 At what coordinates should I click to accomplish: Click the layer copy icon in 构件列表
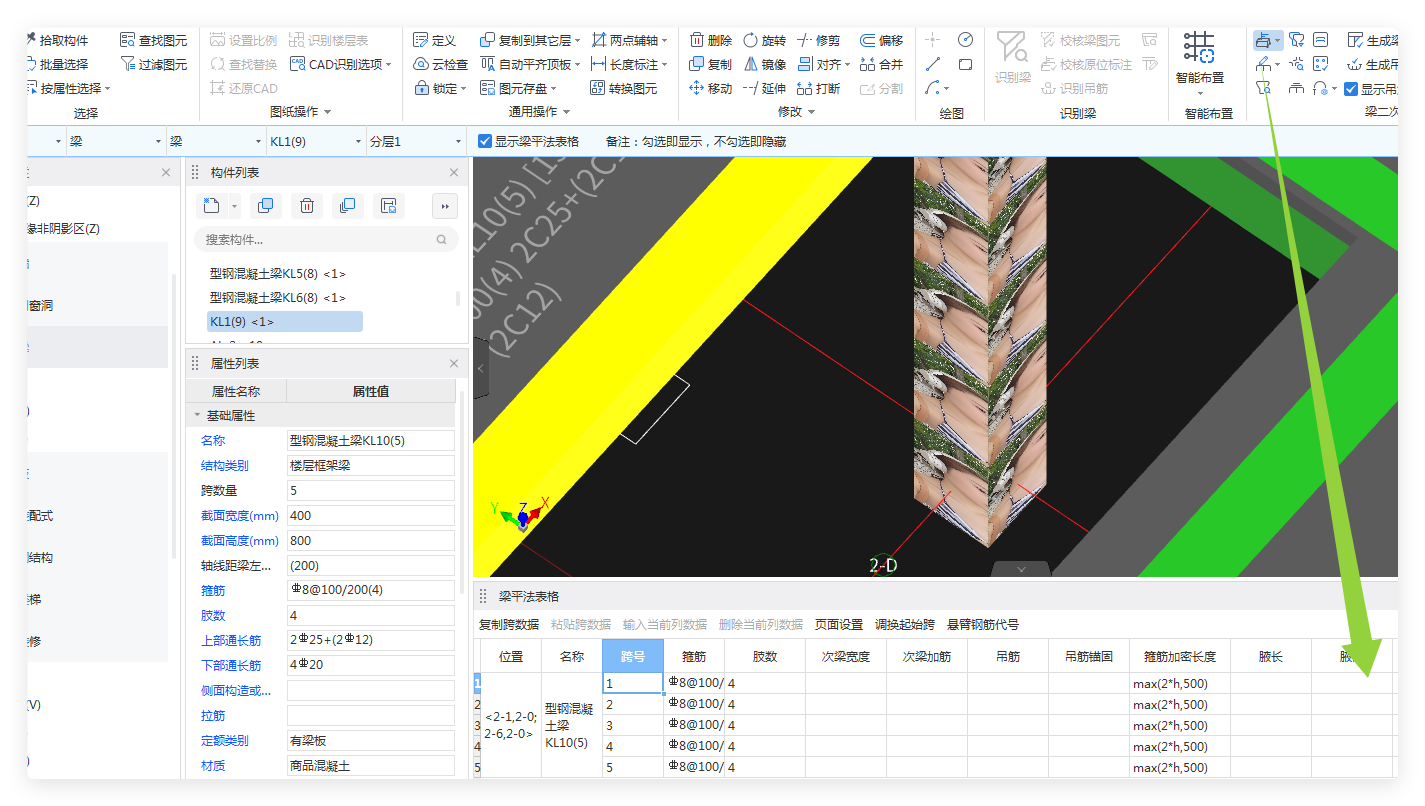[x=347, y=206]
